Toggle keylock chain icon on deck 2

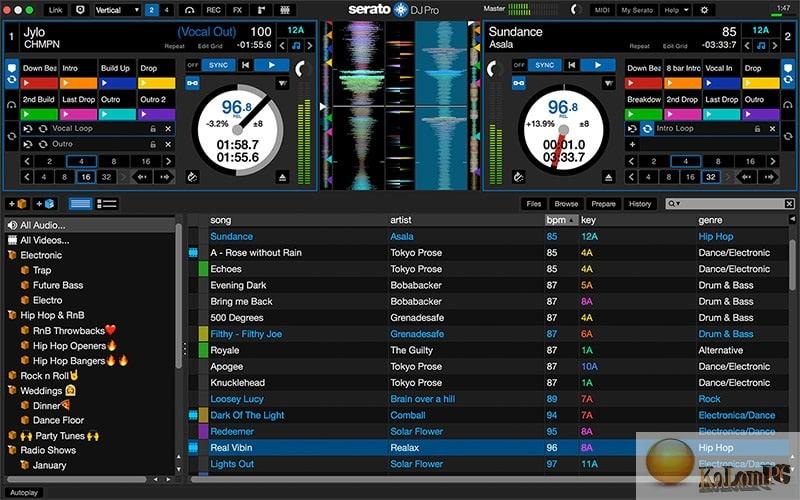(518, 83)
